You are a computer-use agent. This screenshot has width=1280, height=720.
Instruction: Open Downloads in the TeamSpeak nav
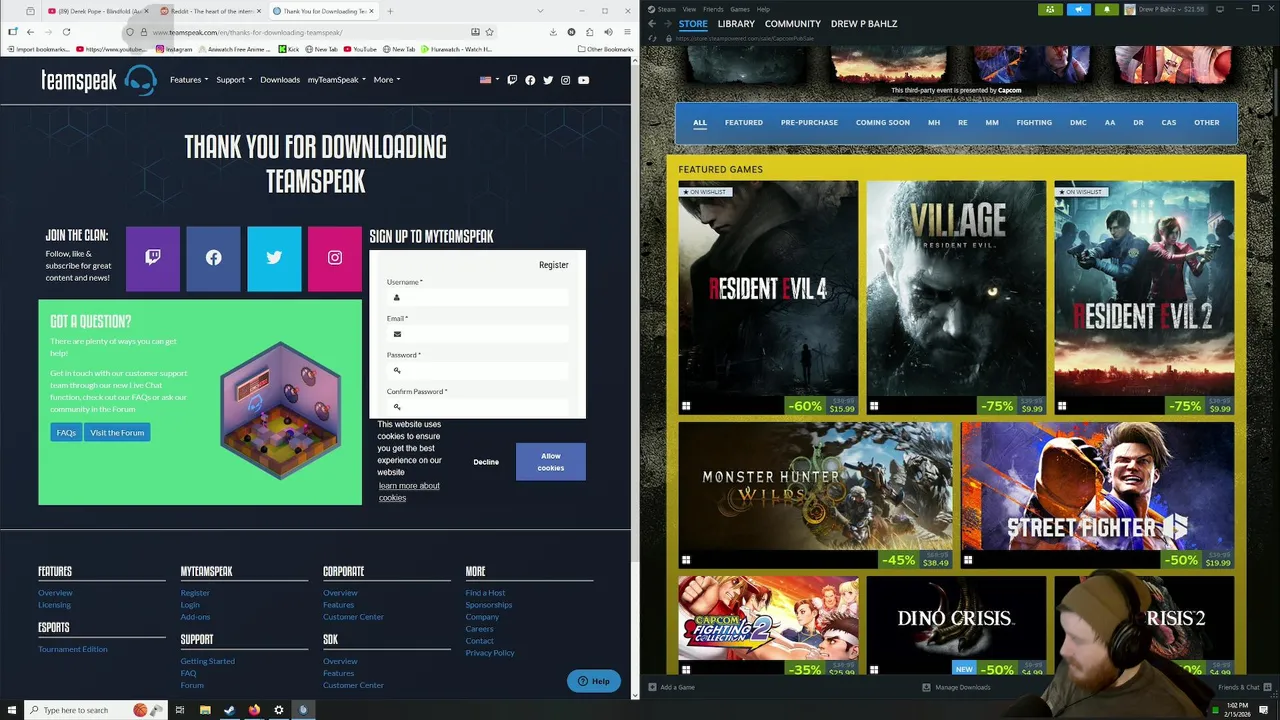(280, 80)
